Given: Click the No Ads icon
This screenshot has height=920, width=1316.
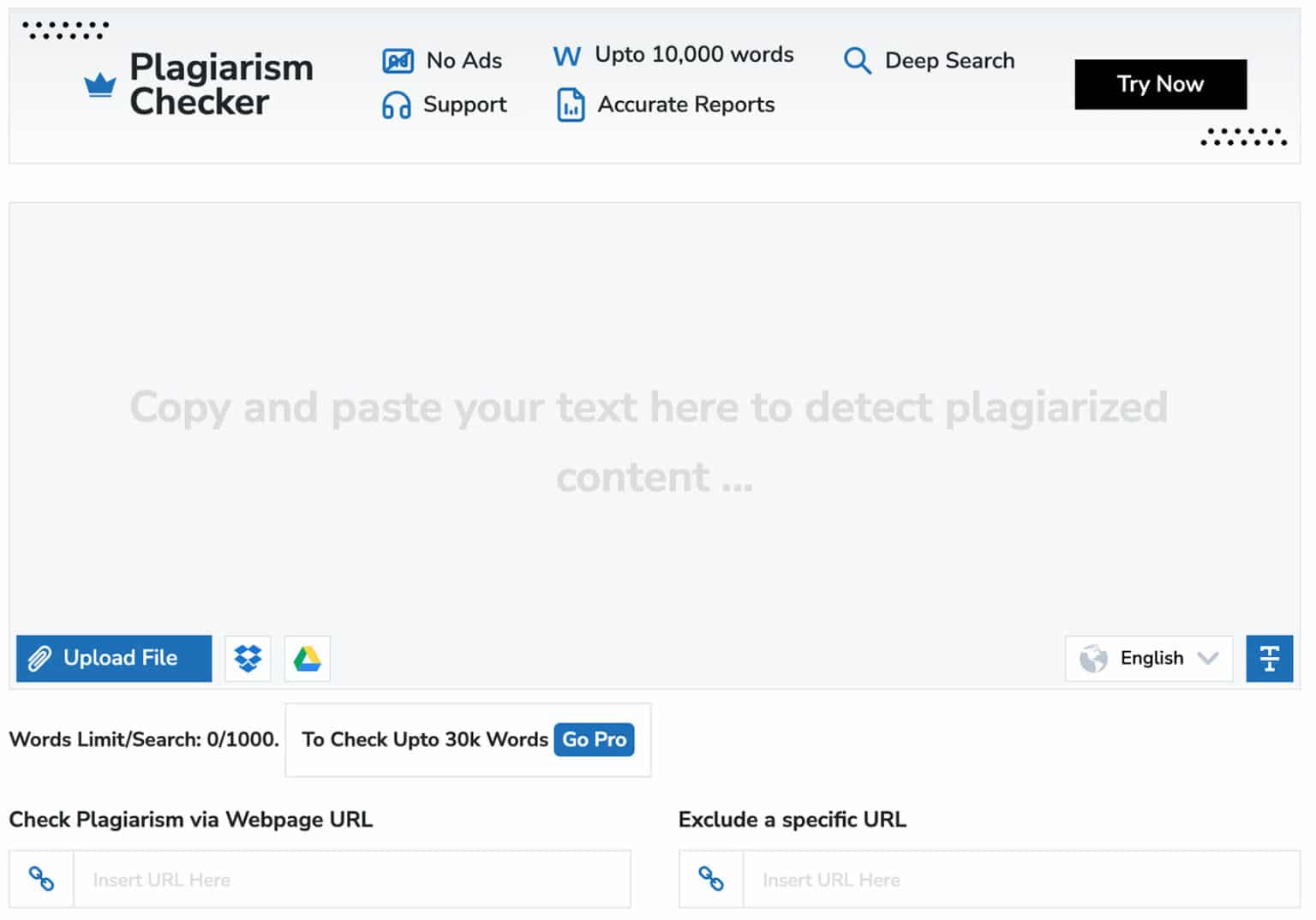Looking at the screenshot, I should [x=397, y=60].
